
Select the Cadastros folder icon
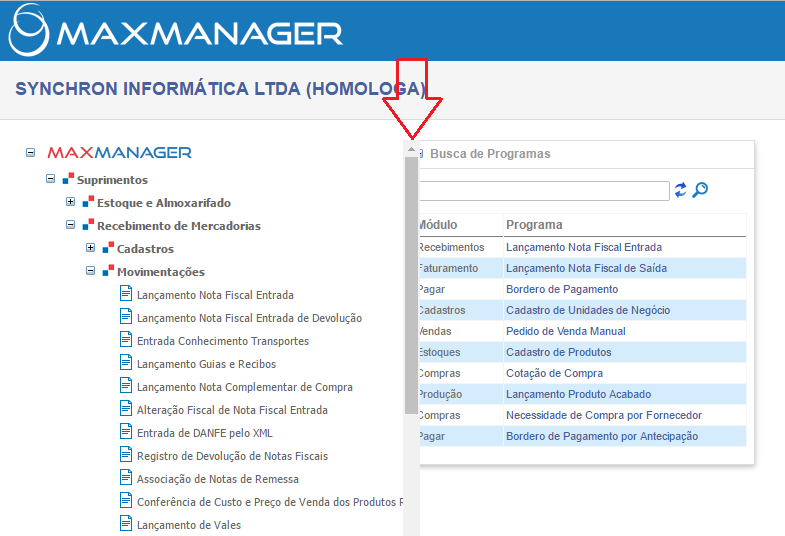pos(108,248)
